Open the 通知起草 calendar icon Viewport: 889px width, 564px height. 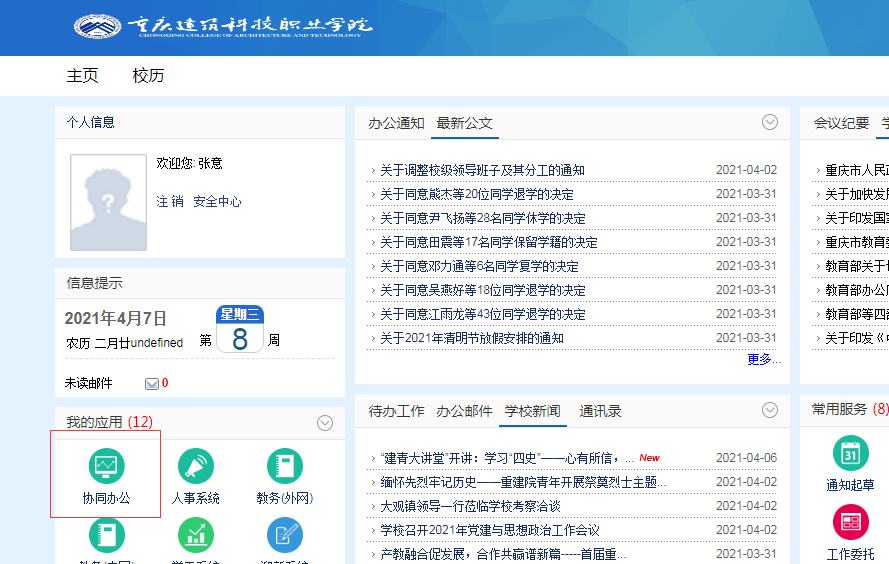click(x=850, y=453)
